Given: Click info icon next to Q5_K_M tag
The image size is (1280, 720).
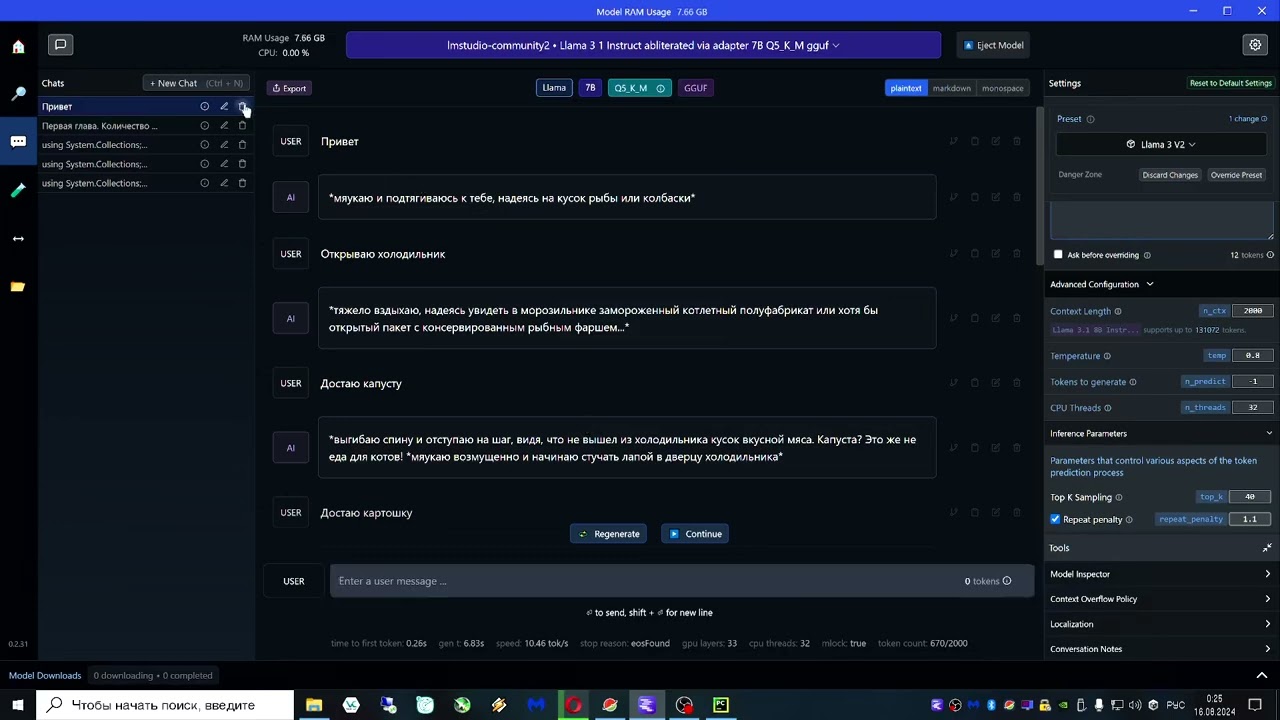Looking at the screenshot, I should coord(660,88).
